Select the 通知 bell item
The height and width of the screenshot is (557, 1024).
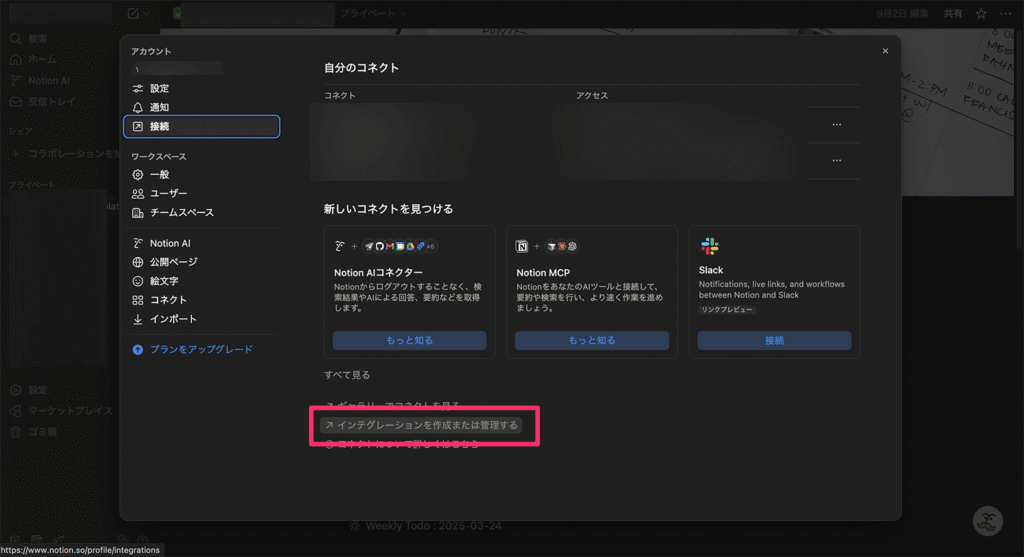pyautogui.click(x=159, y=107)
